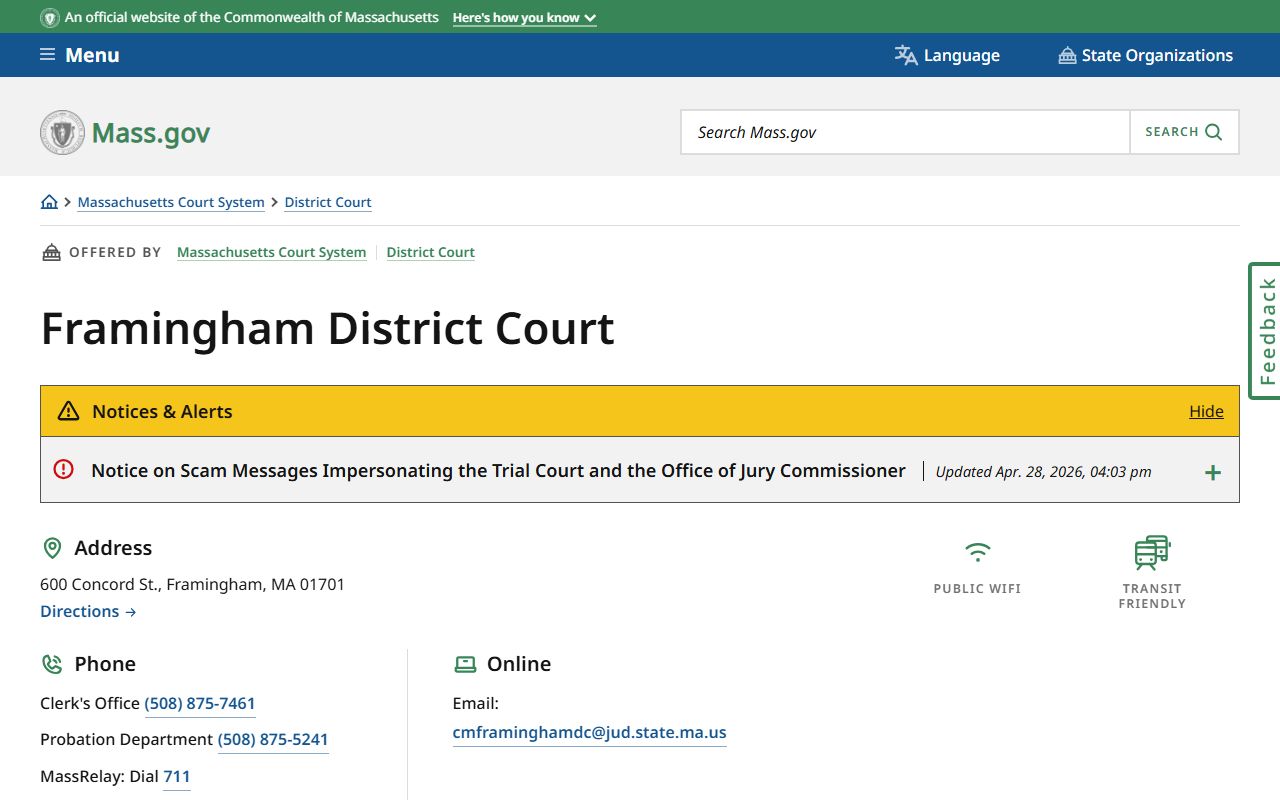Open the scam messages notice title

498,470
